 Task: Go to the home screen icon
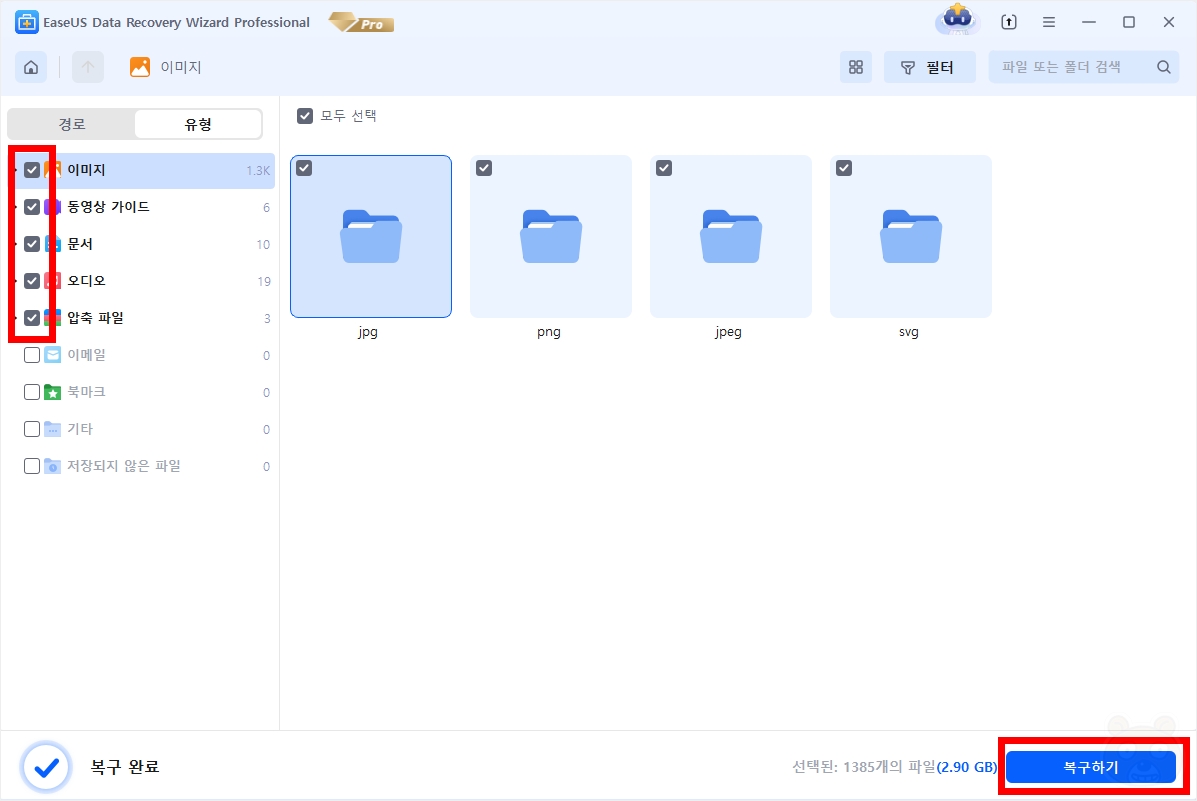pos(31,67)
